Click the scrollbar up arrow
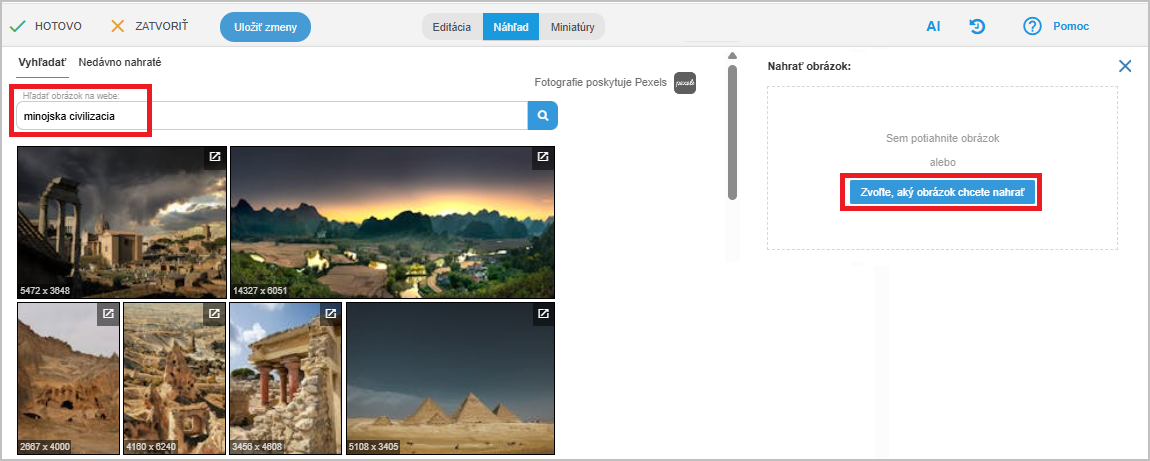The width and height of the screenshot is (1150, 461). point(731,56)
